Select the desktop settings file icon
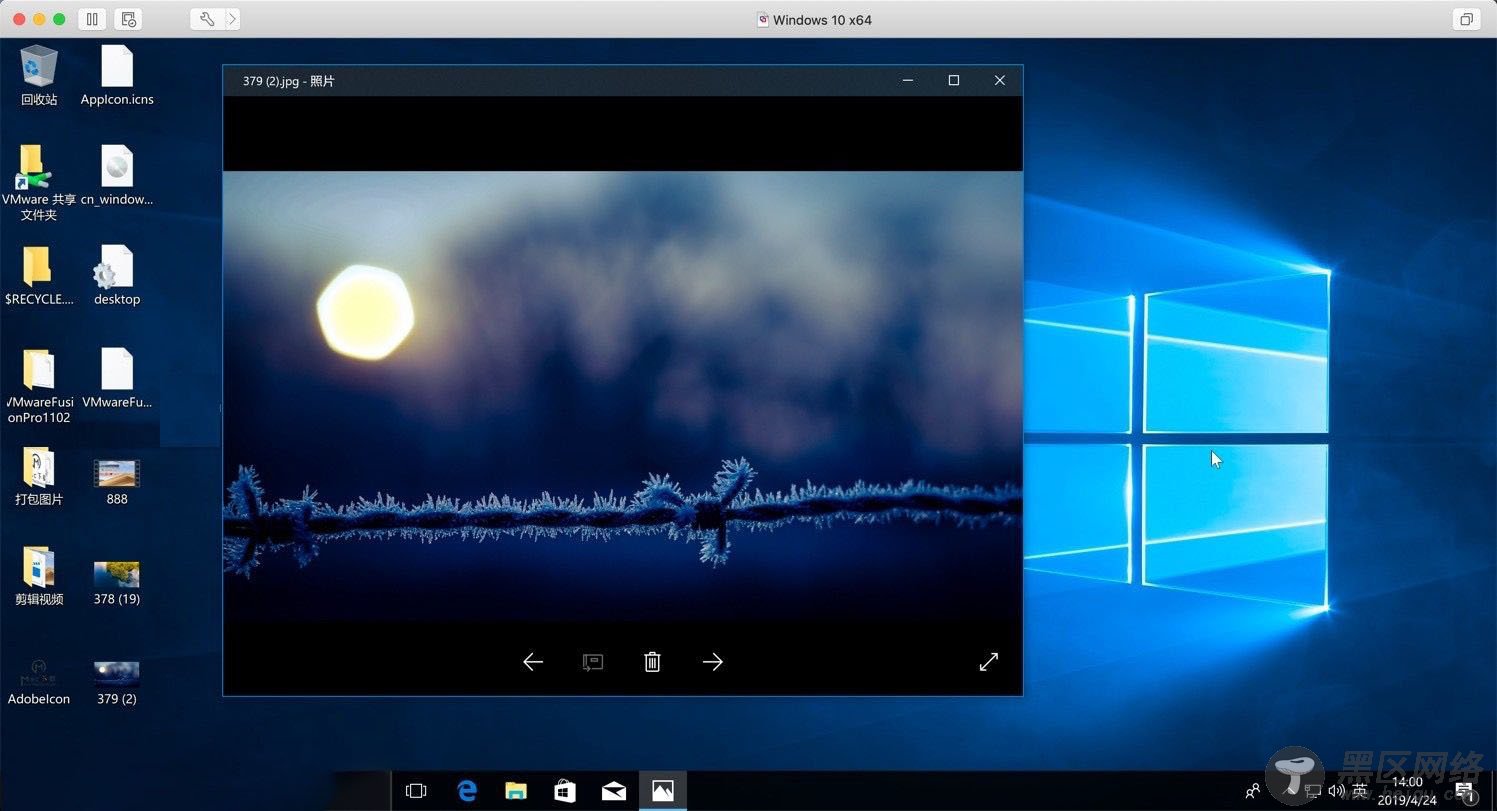The width and height of the screenshot is (1497, 811). (117, 275)
